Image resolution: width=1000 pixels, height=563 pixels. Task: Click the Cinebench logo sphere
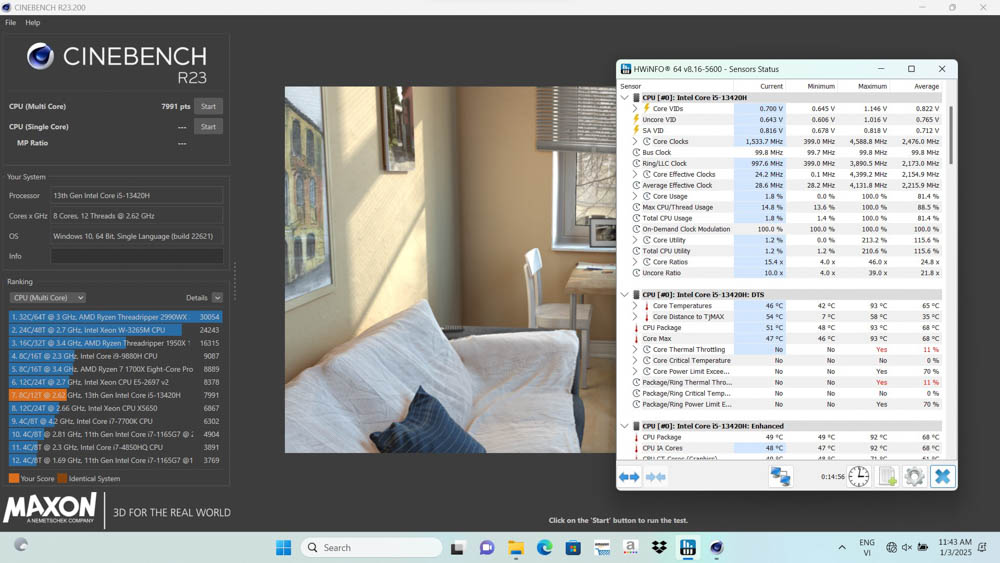(40, 57)
